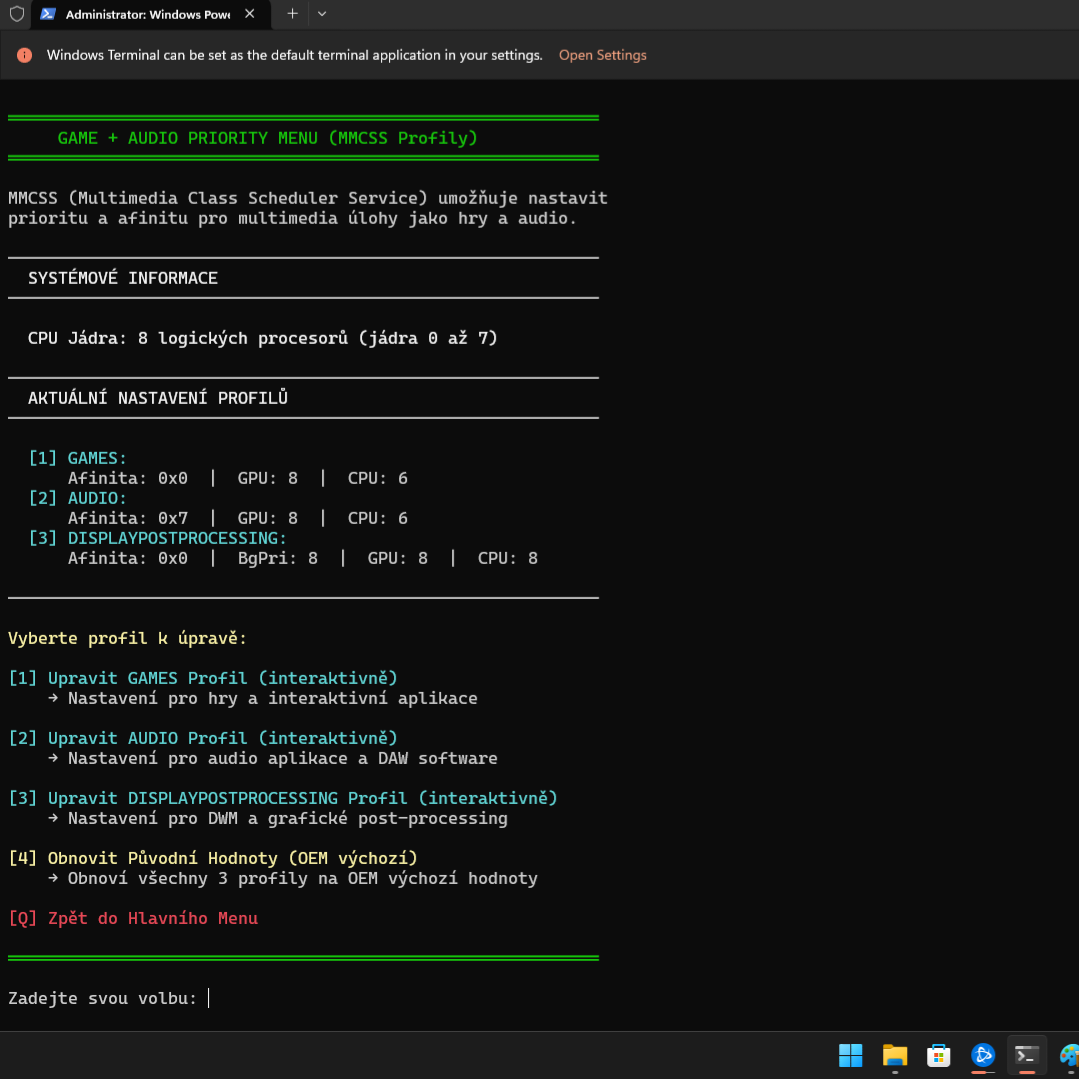
Task: Click the Terminal icon in the taskbar
Action: (1027, 1055)
